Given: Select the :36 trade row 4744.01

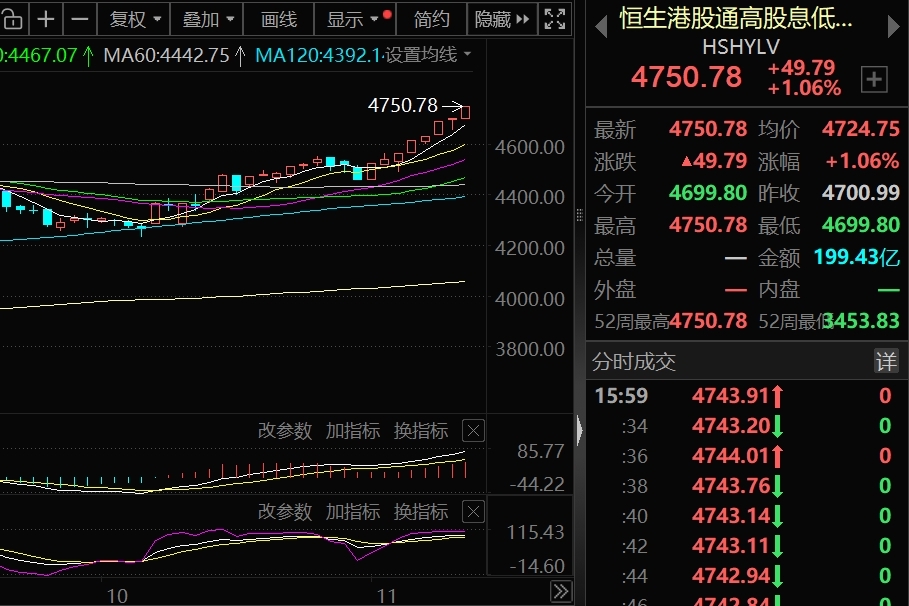Looking at the screenshot, I should (747, 456).
